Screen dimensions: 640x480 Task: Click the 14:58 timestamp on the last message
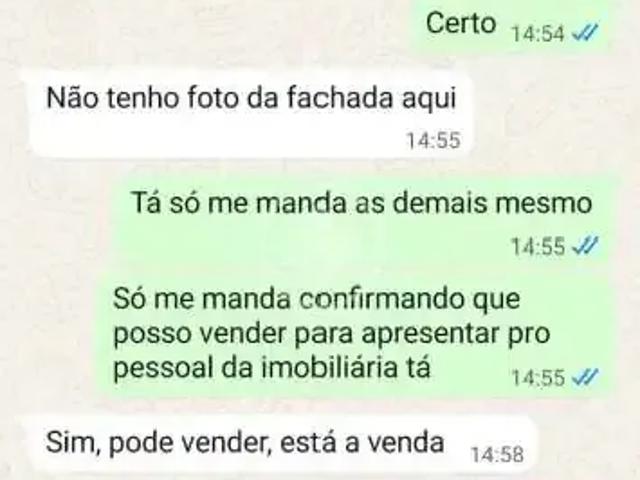coord(497,455)
